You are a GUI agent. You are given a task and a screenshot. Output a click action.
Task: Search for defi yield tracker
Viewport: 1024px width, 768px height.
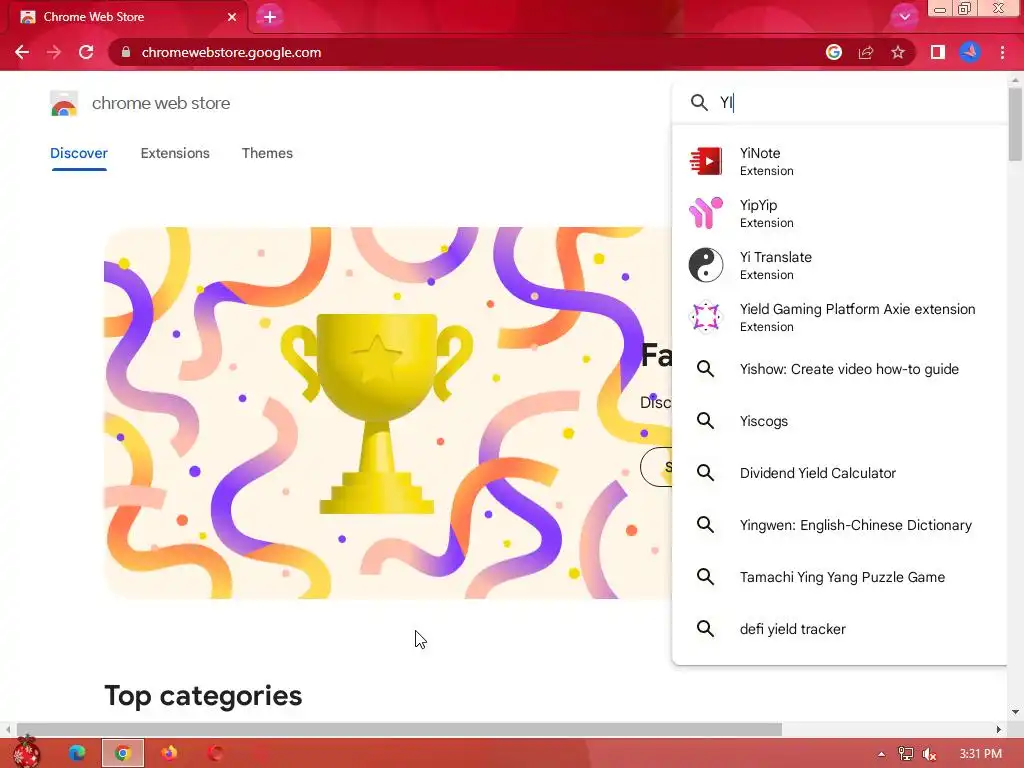tap(839, 629)
